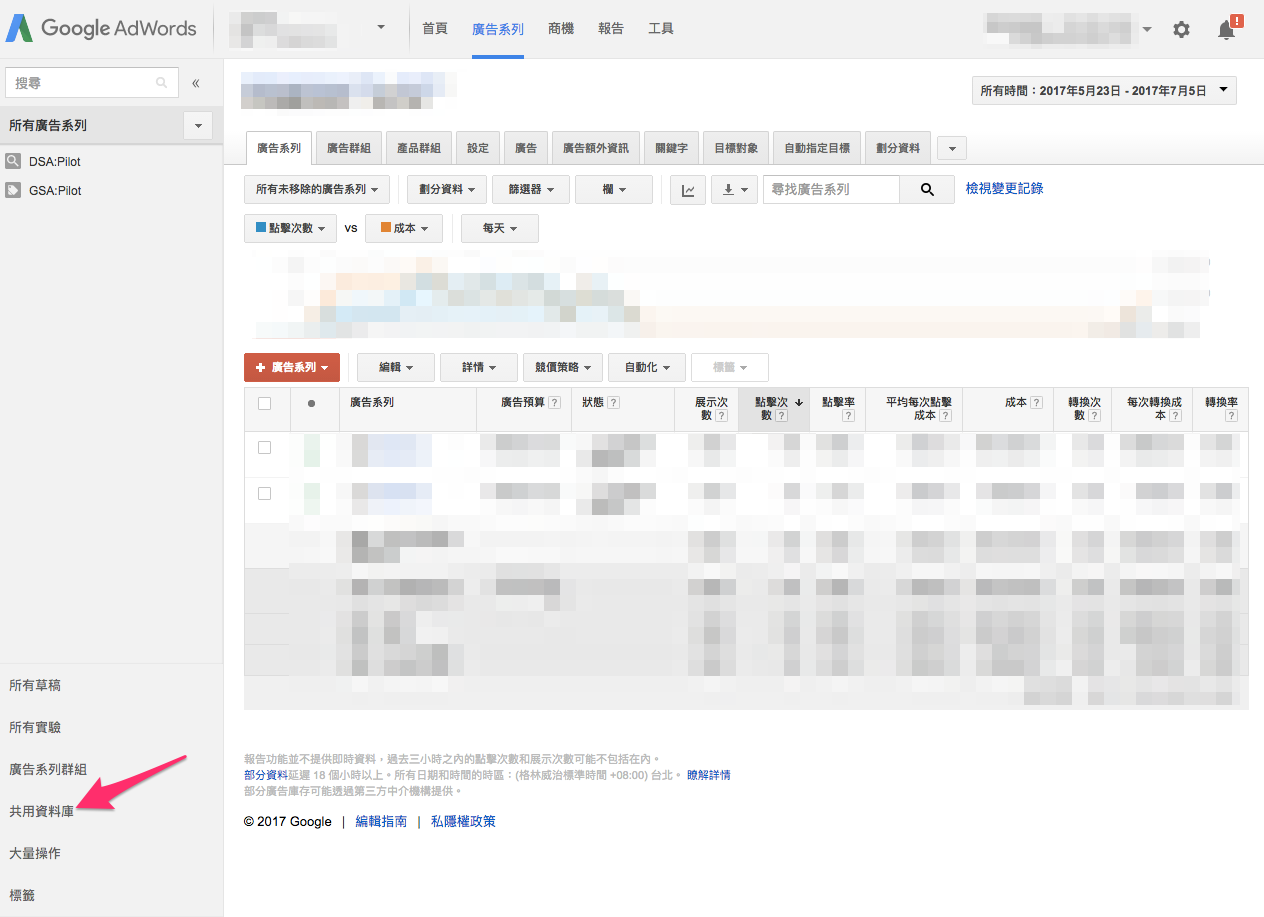Tick the select-all checkbox in table header

[x=264, y=403]
